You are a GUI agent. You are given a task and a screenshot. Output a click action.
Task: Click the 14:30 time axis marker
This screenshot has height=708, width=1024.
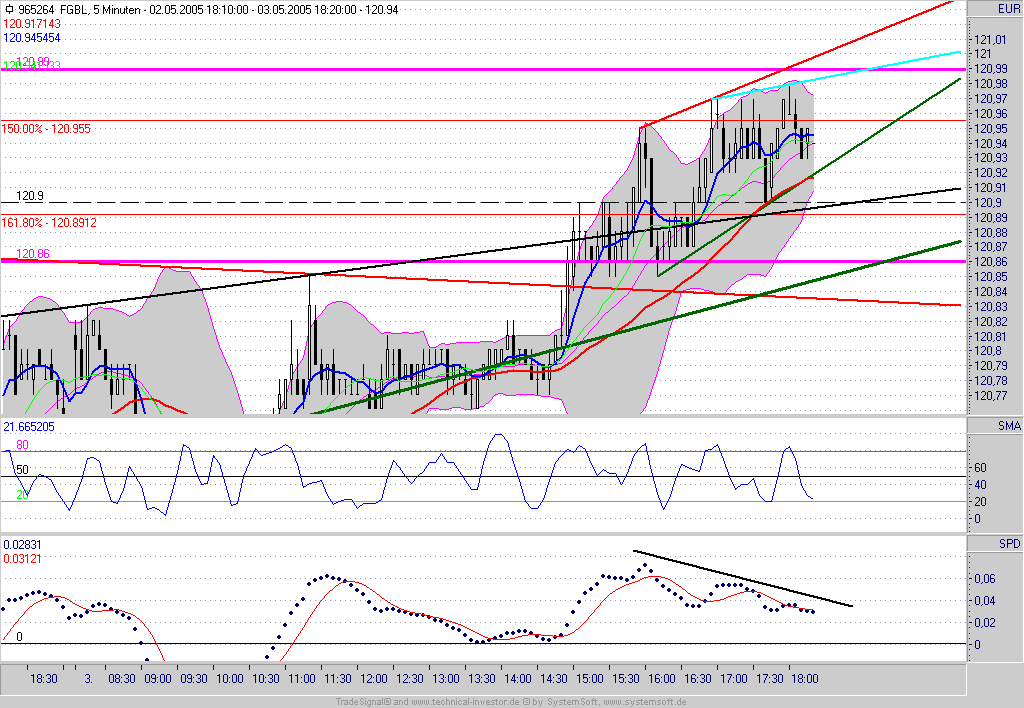click(554, 679)
